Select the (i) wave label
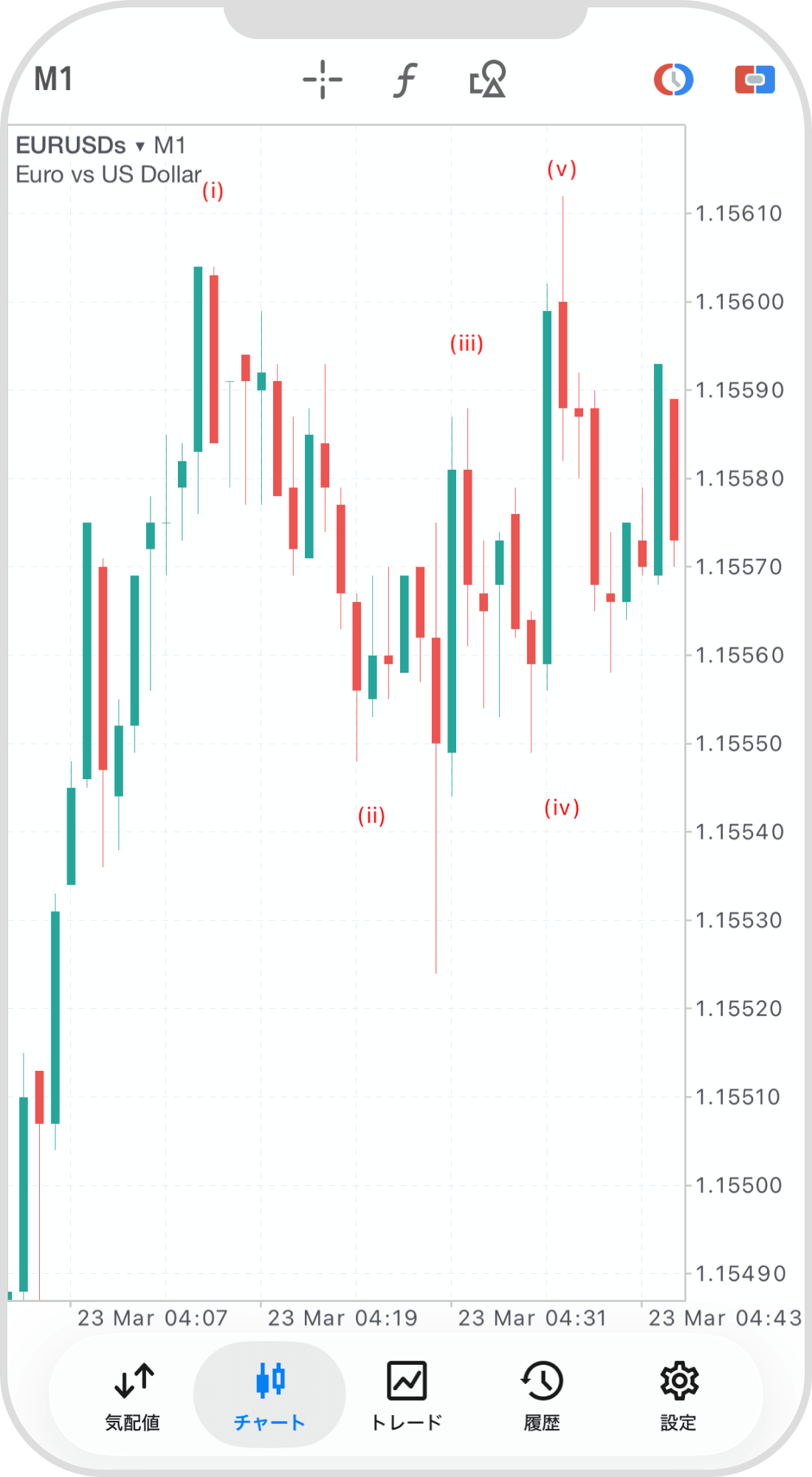Screen dimensions: 812x1477 [x=213, y=191]
